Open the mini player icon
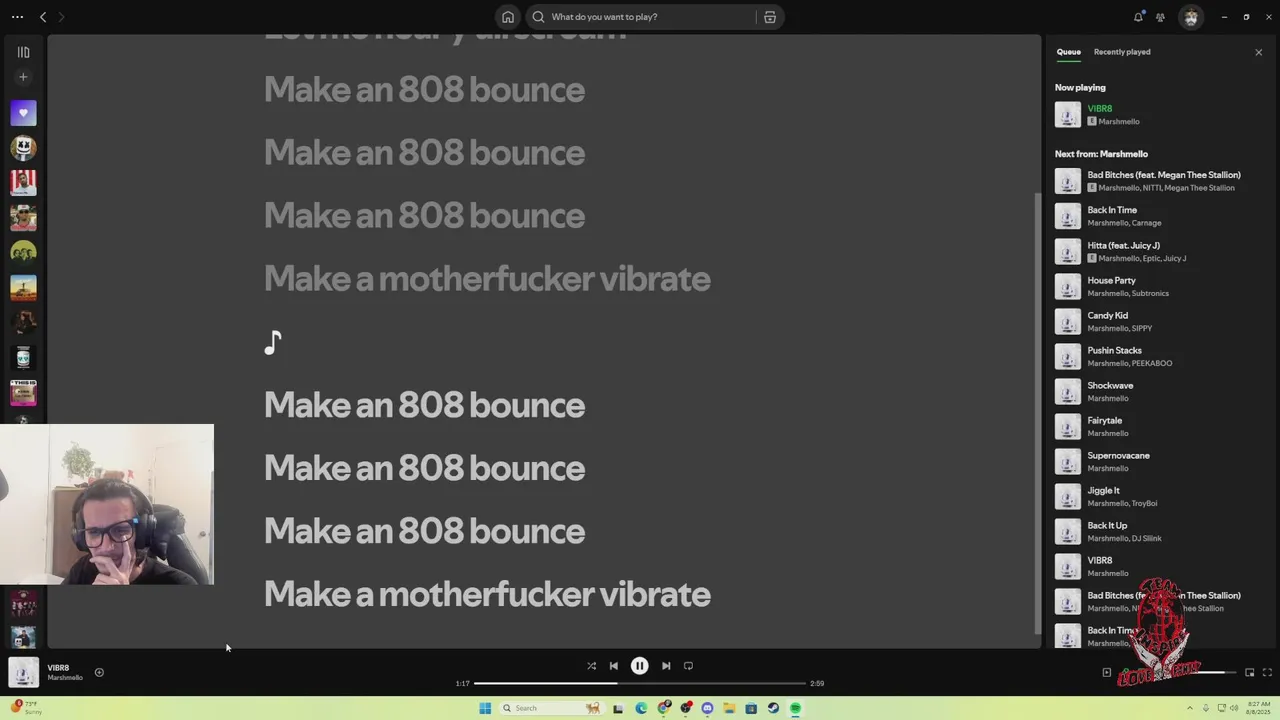Viewport: 1280px width, 720px height. click(1249, 673)
